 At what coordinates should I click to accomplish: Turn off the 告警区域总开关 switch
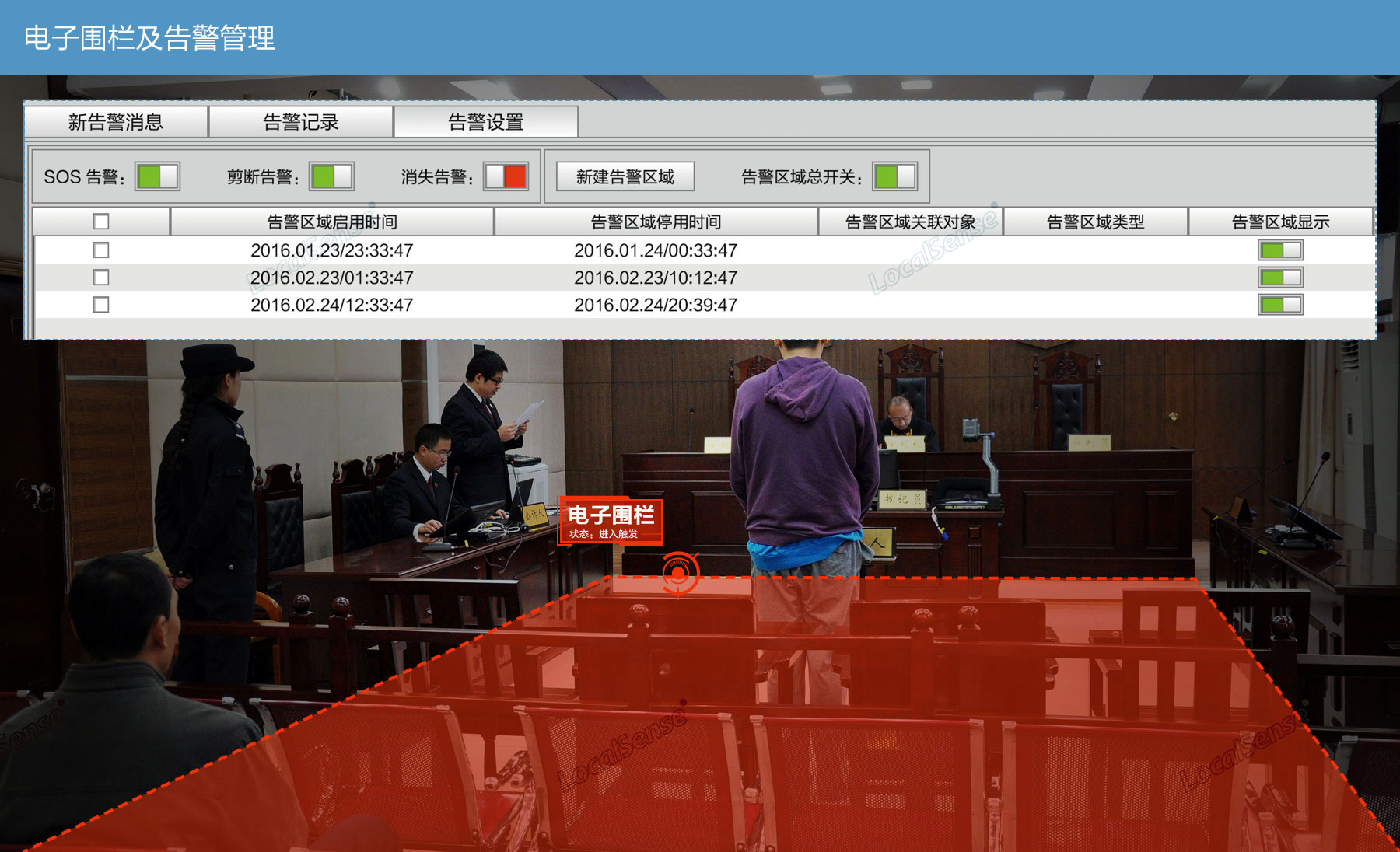coord(894,176)
